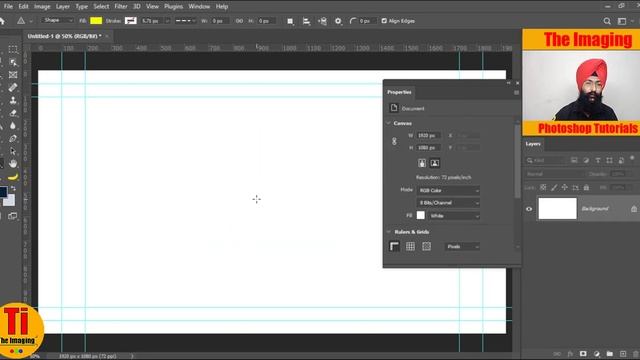Screen dimensions: 640x360
Task: Click the smart object filter icon in Layers
Action: pyautogui.click(x=621, y=160)
